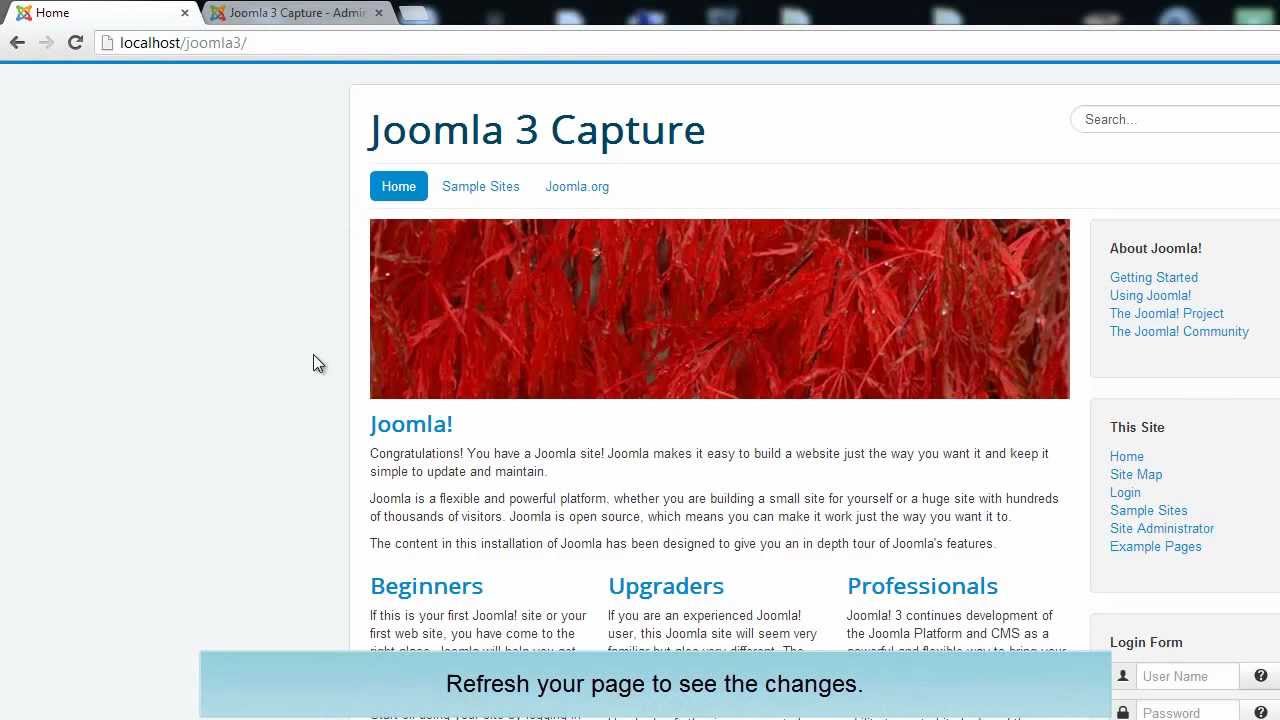The image size is (1280, 720).
Task: Click the Password field
Action: point(1187,712)
